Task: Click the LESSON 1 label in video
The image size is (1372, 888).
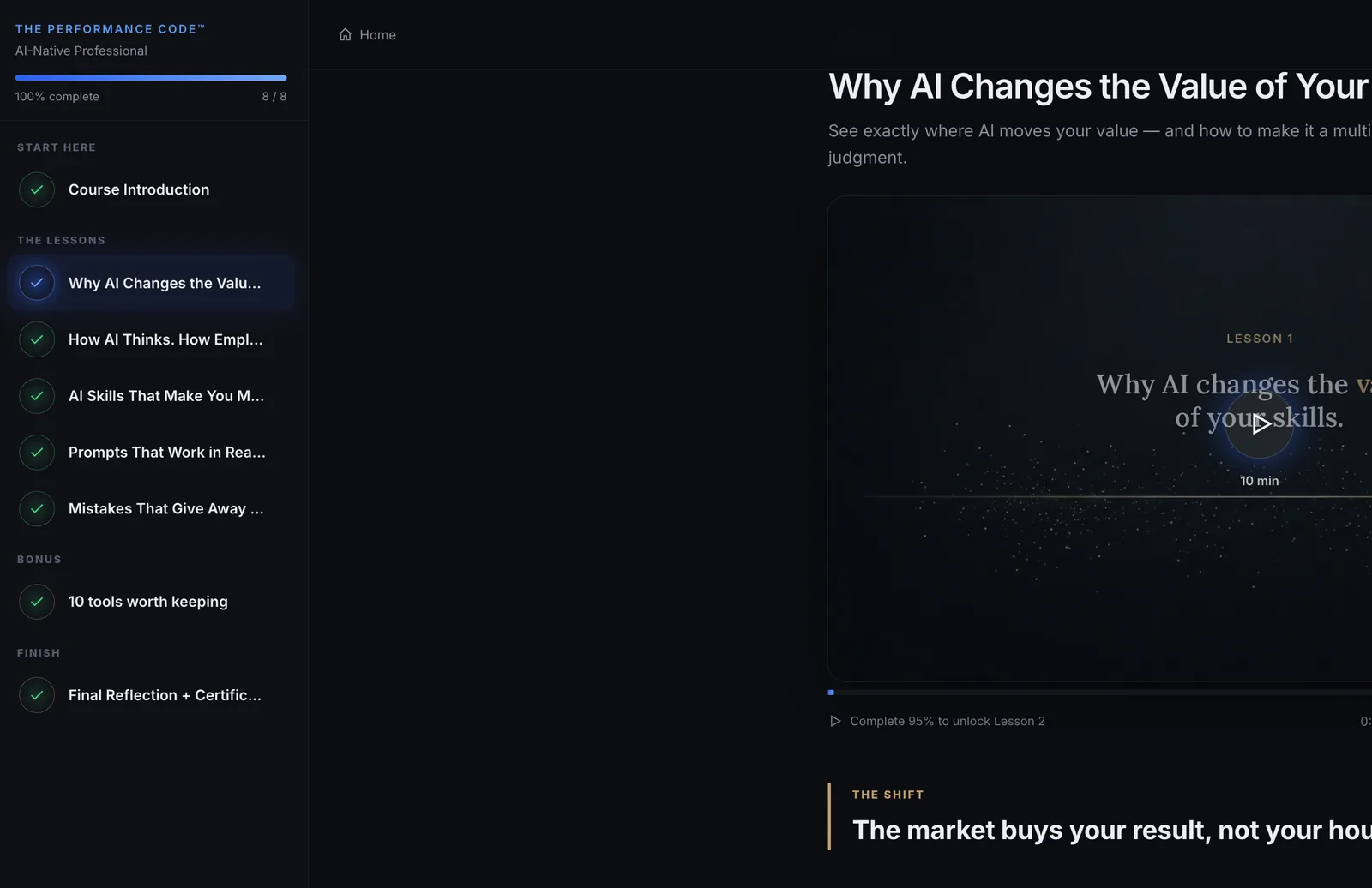Action: (x=1260, y=339)
